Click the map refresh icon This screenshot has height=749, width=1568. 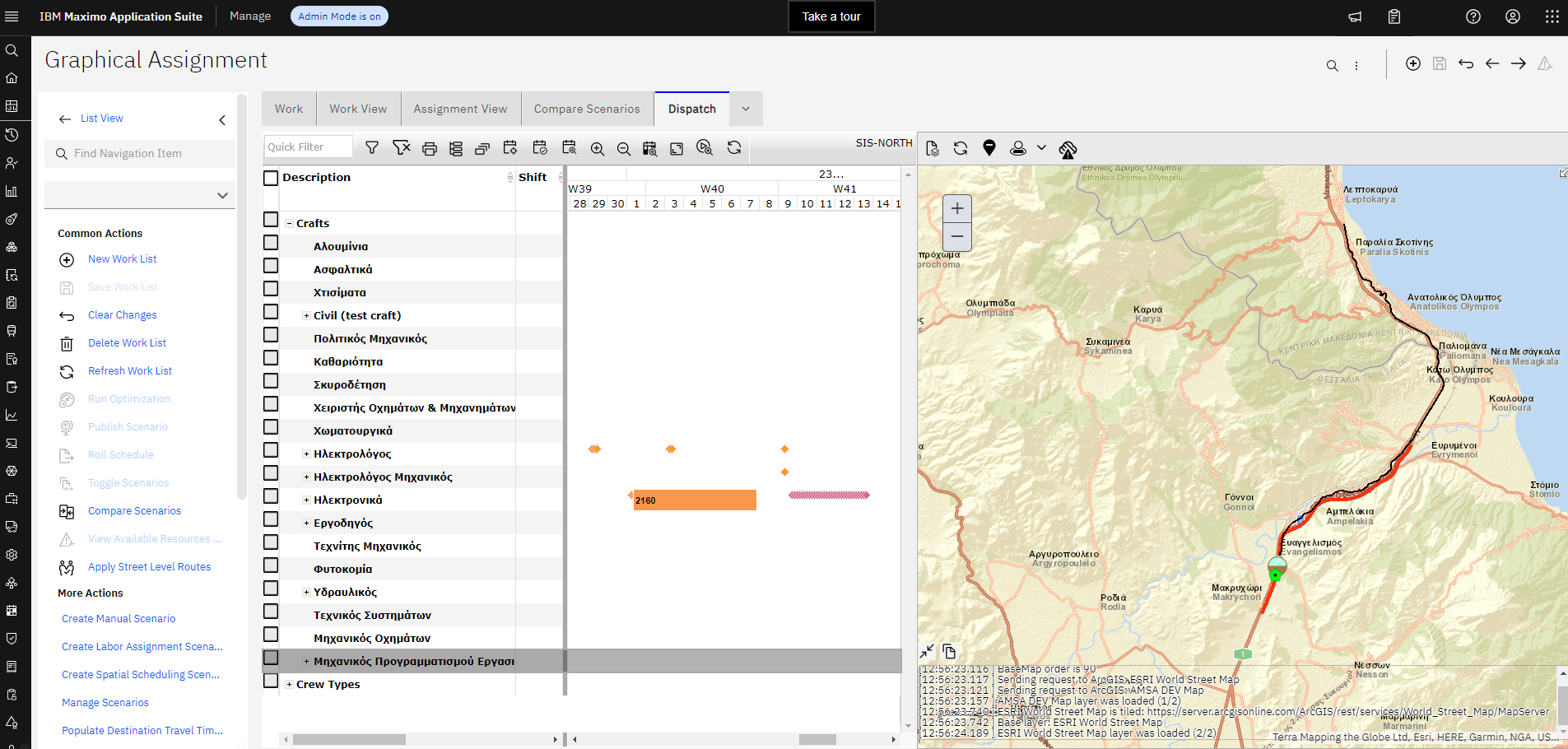(x=961, y=148)
